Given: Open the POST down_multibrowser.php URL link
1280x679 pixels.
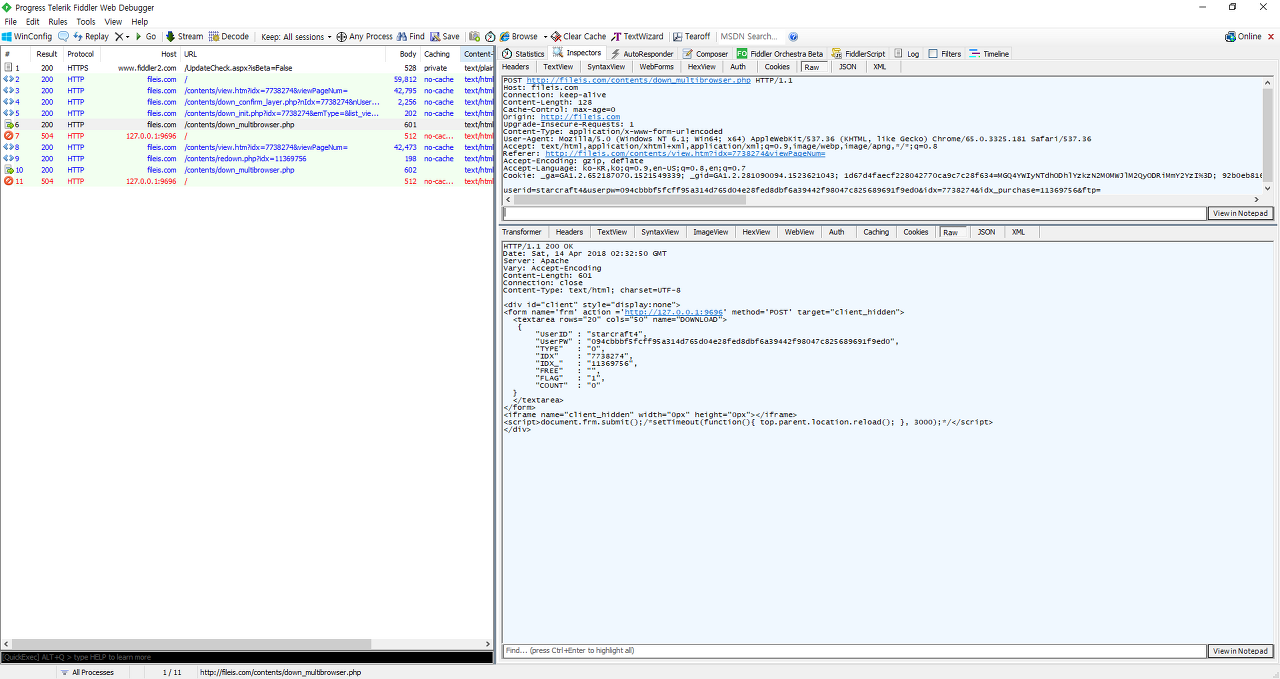Looking at the screenshot, I should tap(638, 80).
